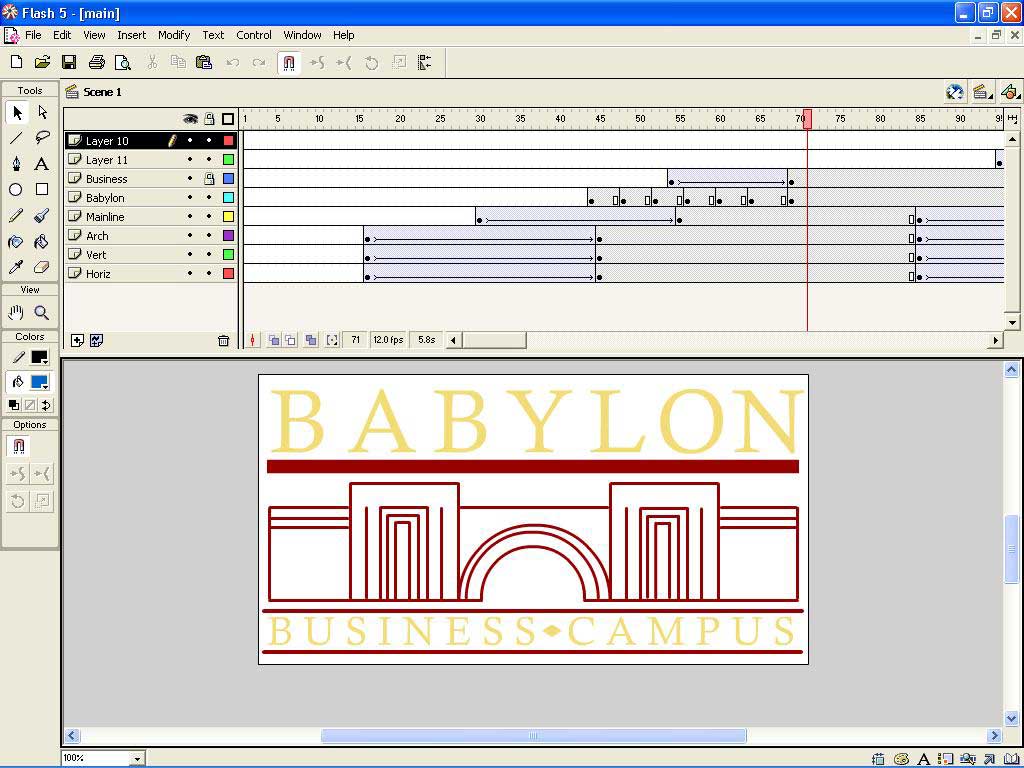Click the Print toolbar icon
Viewport: 1024px width, 768px height.
click(97, 62)
